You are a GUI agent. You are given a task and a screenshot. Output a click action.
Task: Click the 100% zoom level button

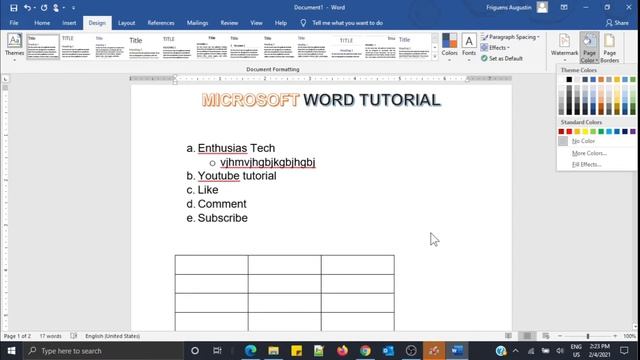(629, 336)
